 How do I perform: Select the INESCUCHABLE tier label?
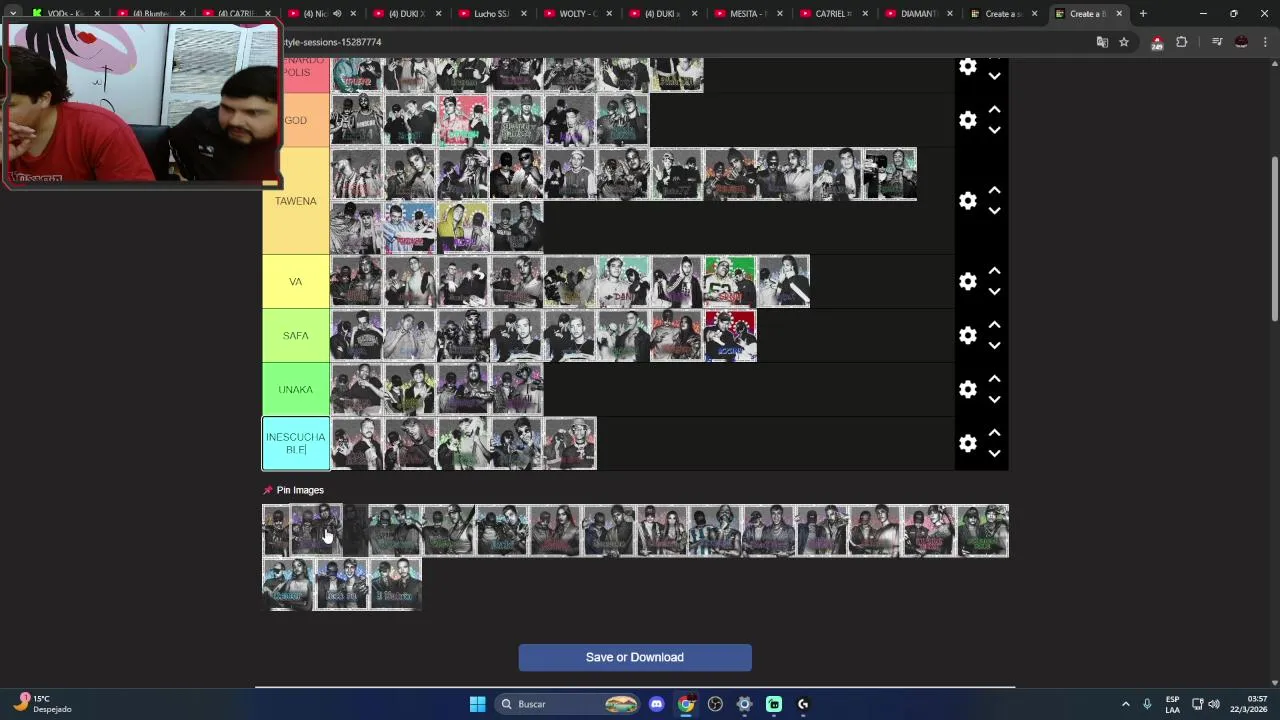click(296, 444)
